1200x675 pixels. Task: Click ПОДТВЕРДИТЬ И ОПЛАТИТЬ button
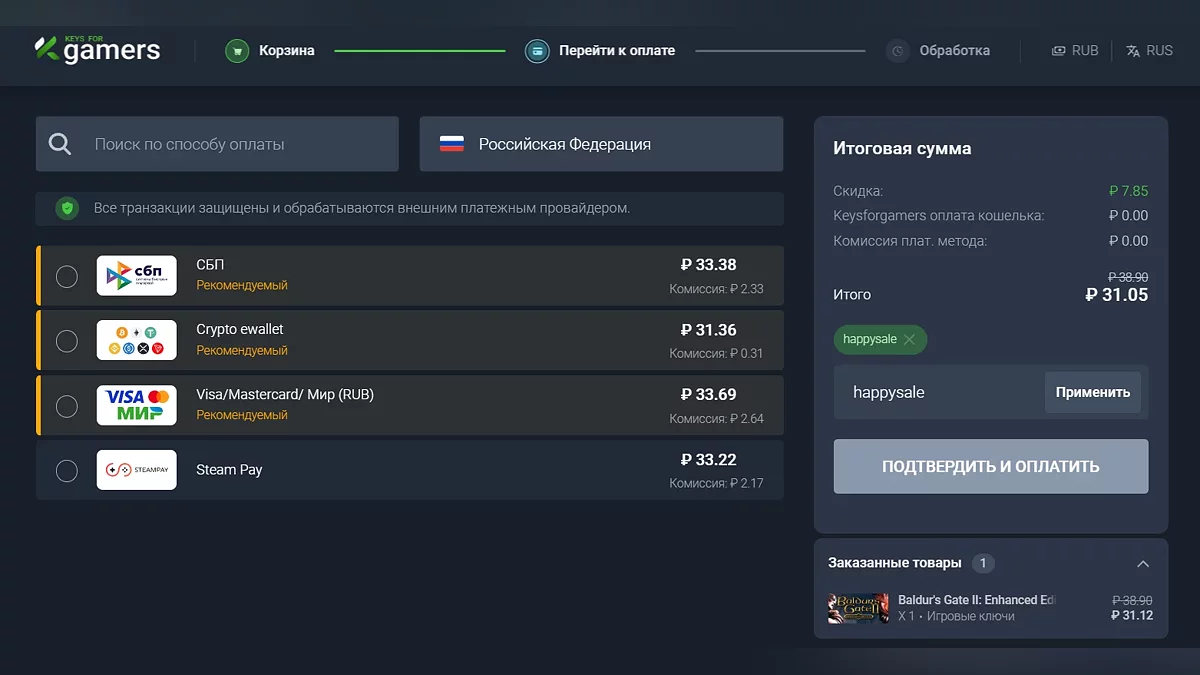pos(990,467)
